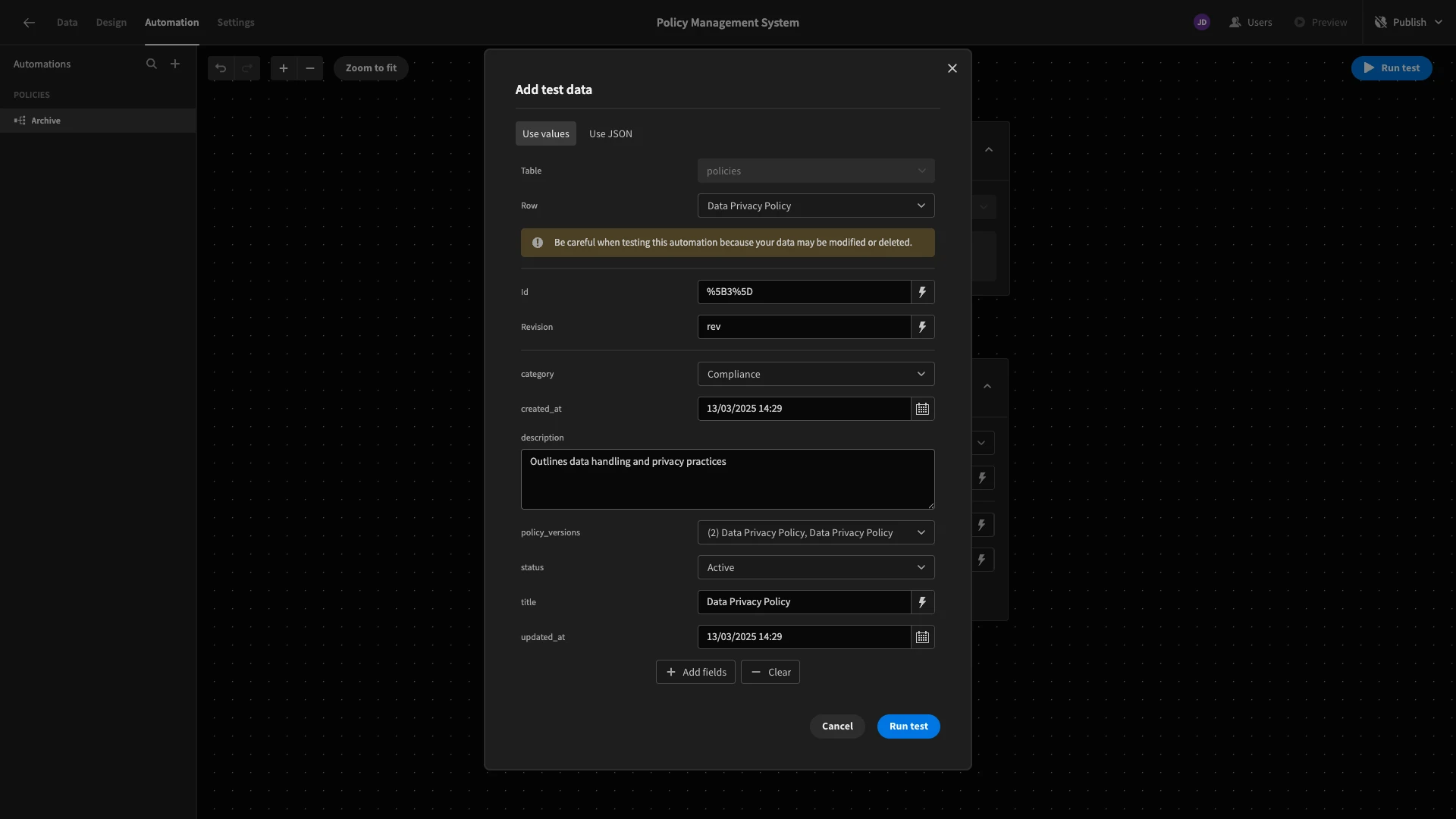The width and height of the screenshot is (1456, 819).
Task: Open the dropdown in the lower background step
Action: [981, 444]
